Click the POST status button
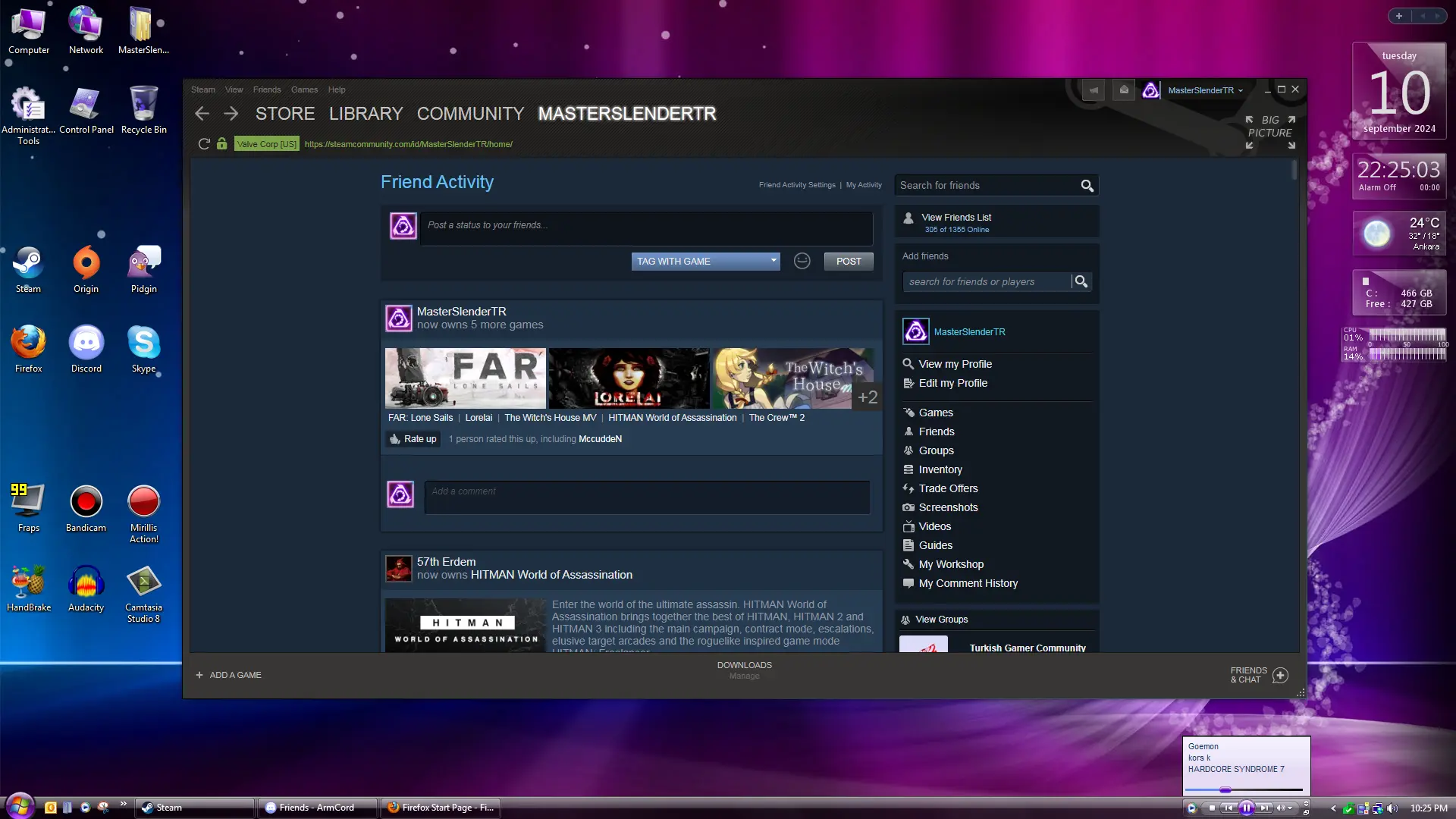 point(849,262)
